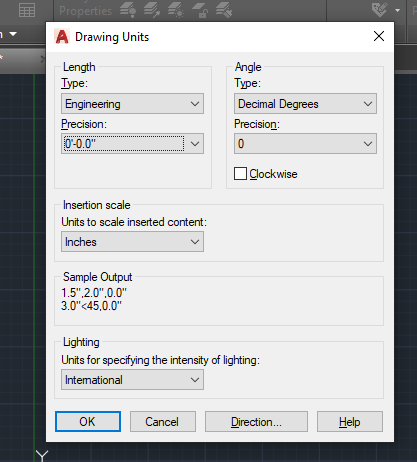Screen dimensions: 417x462
Task: Click the layer freeze icon with sun
Action: (176, 10)
